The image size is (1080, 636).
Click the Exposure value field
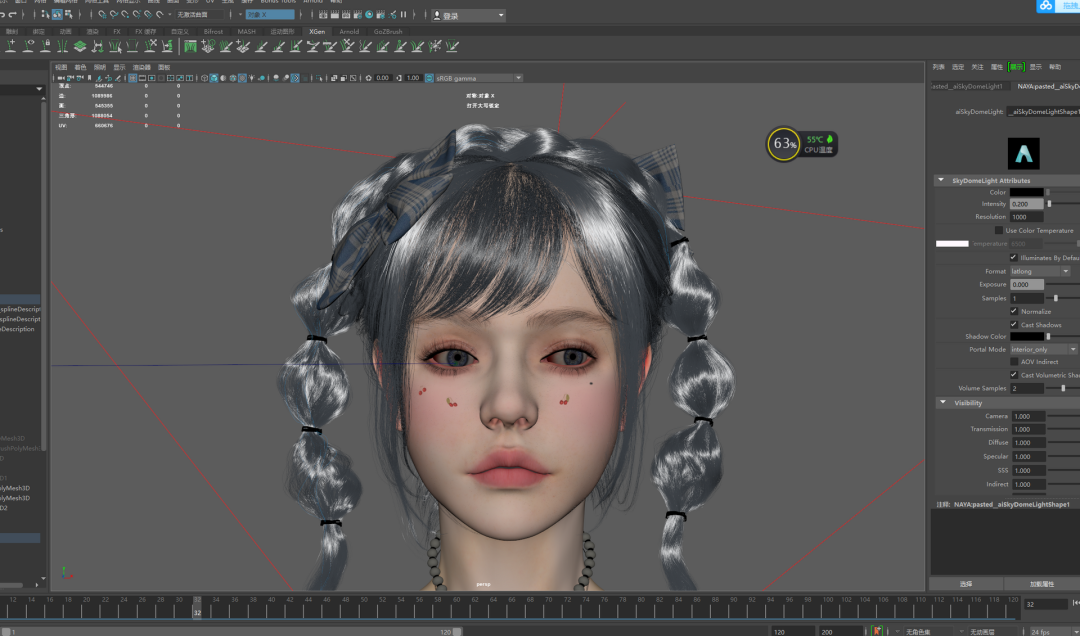click(x=1027, y=284)
